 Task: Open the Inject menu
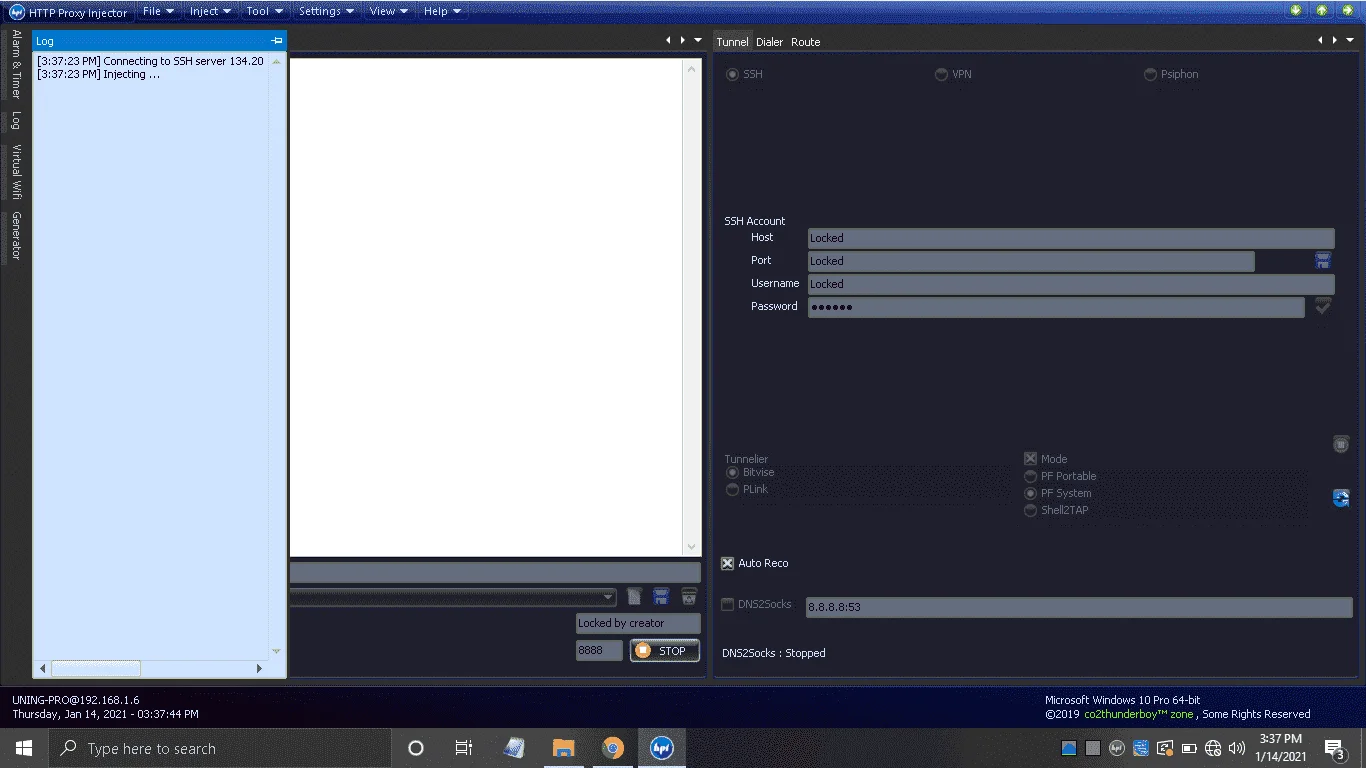(x=210, y=11)
